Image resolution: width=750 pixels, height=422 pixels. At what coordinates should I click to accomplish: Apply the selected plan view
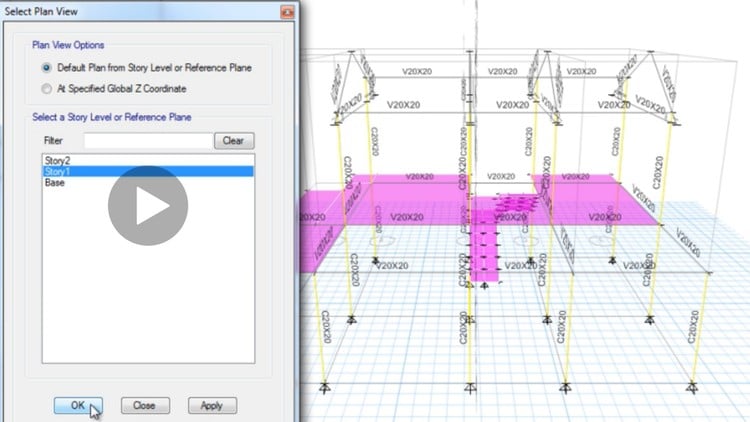tap(212, 406)
